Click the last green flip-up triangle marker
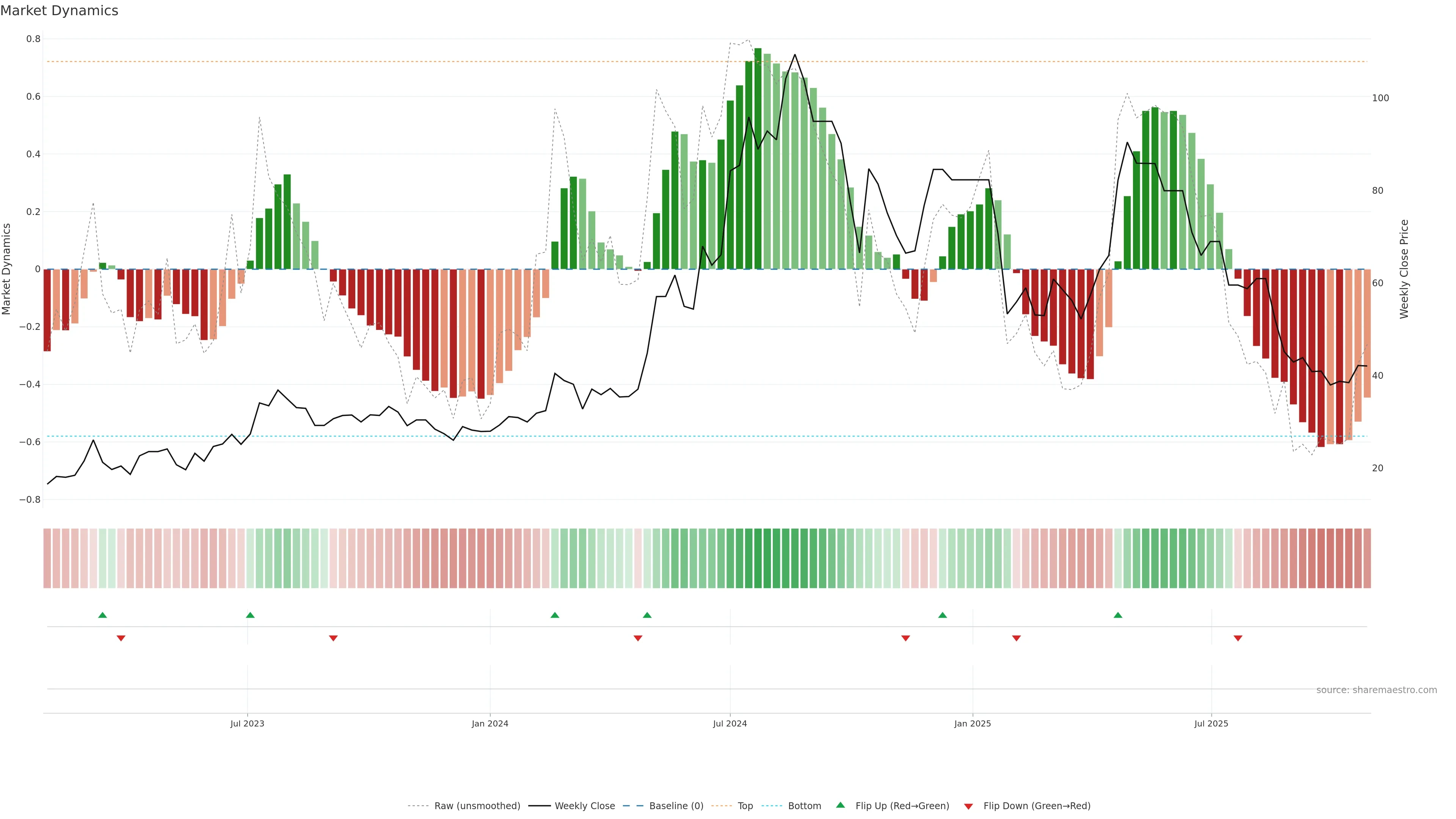 tap(1118, 615)
